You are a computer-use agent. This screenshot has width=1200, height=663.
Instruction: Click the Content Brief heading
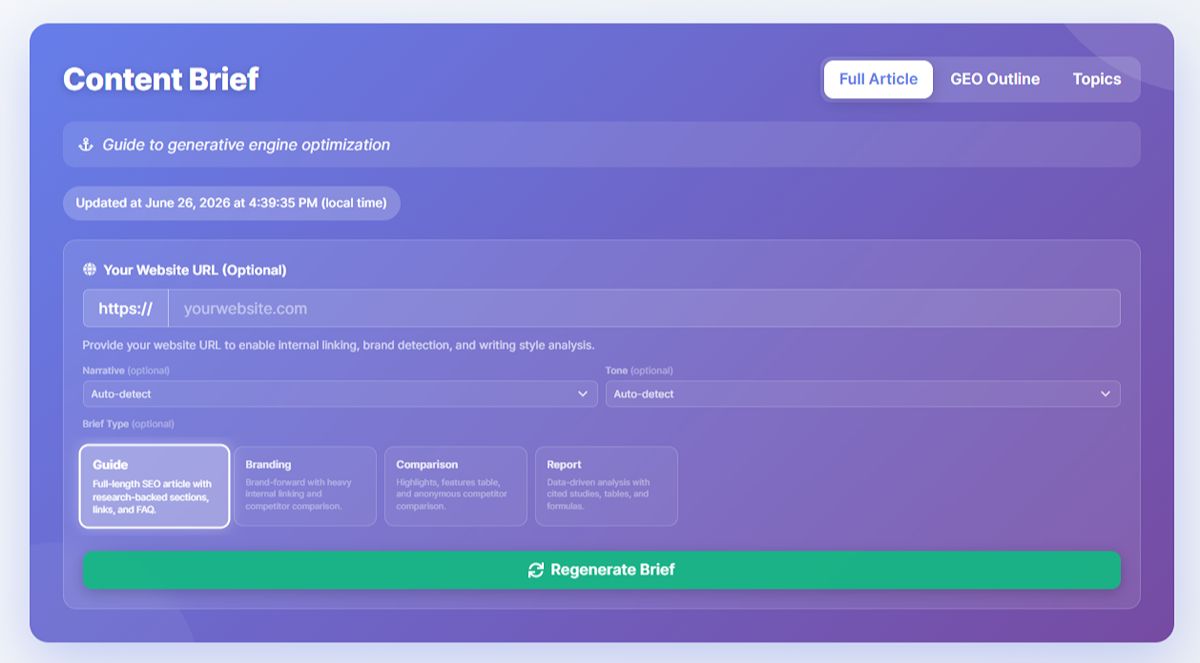(x=161, y=79)
